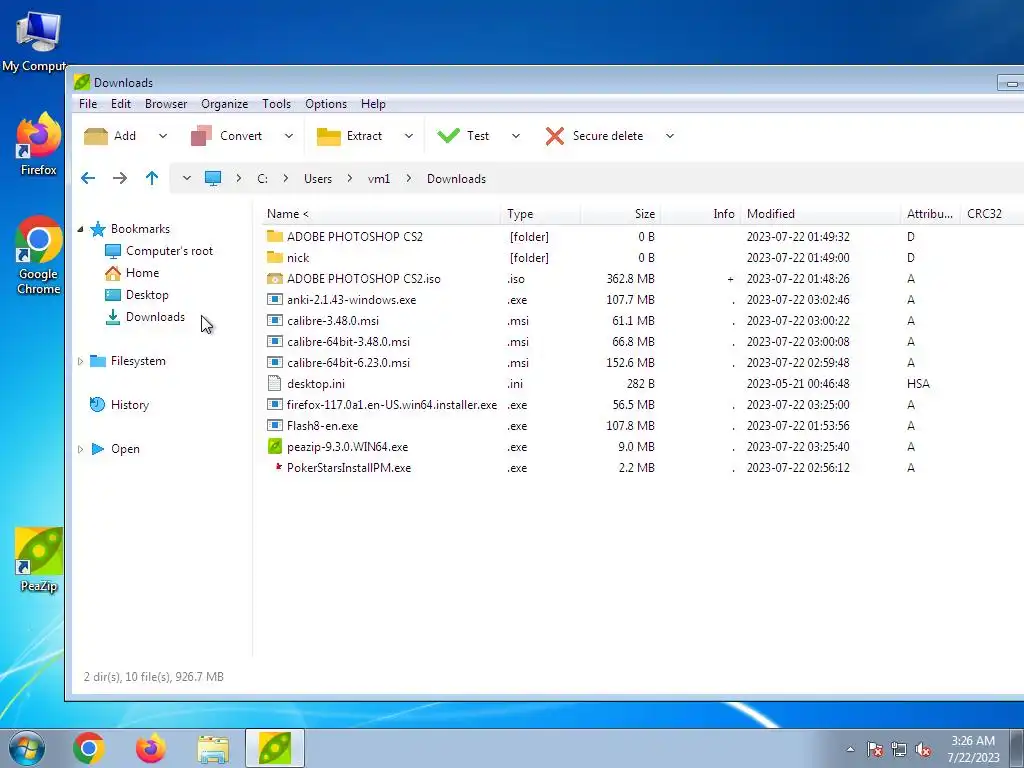Sort by the Type column header
This screenshot has width=1024, height=768.
coord(541,214)
